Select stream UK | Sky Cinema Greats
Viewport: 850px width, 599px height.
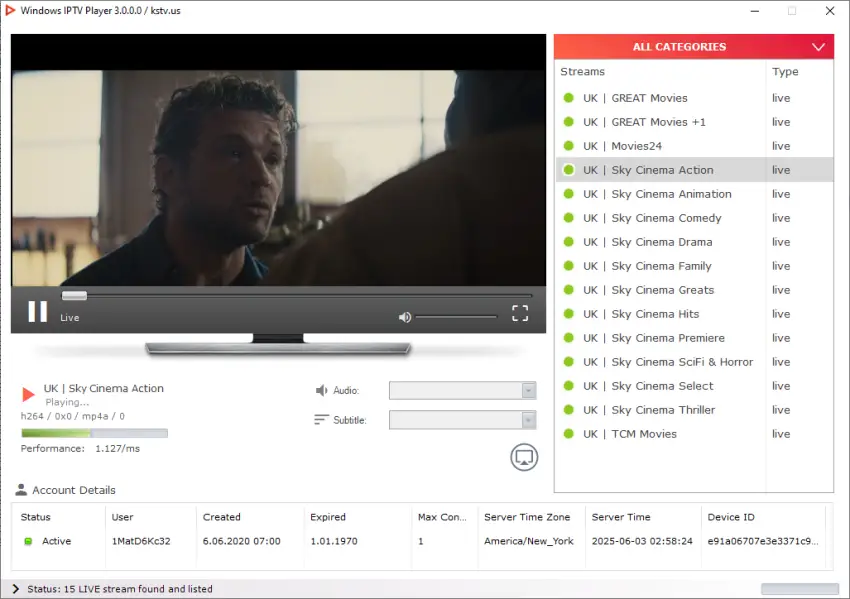coord(694,290)
